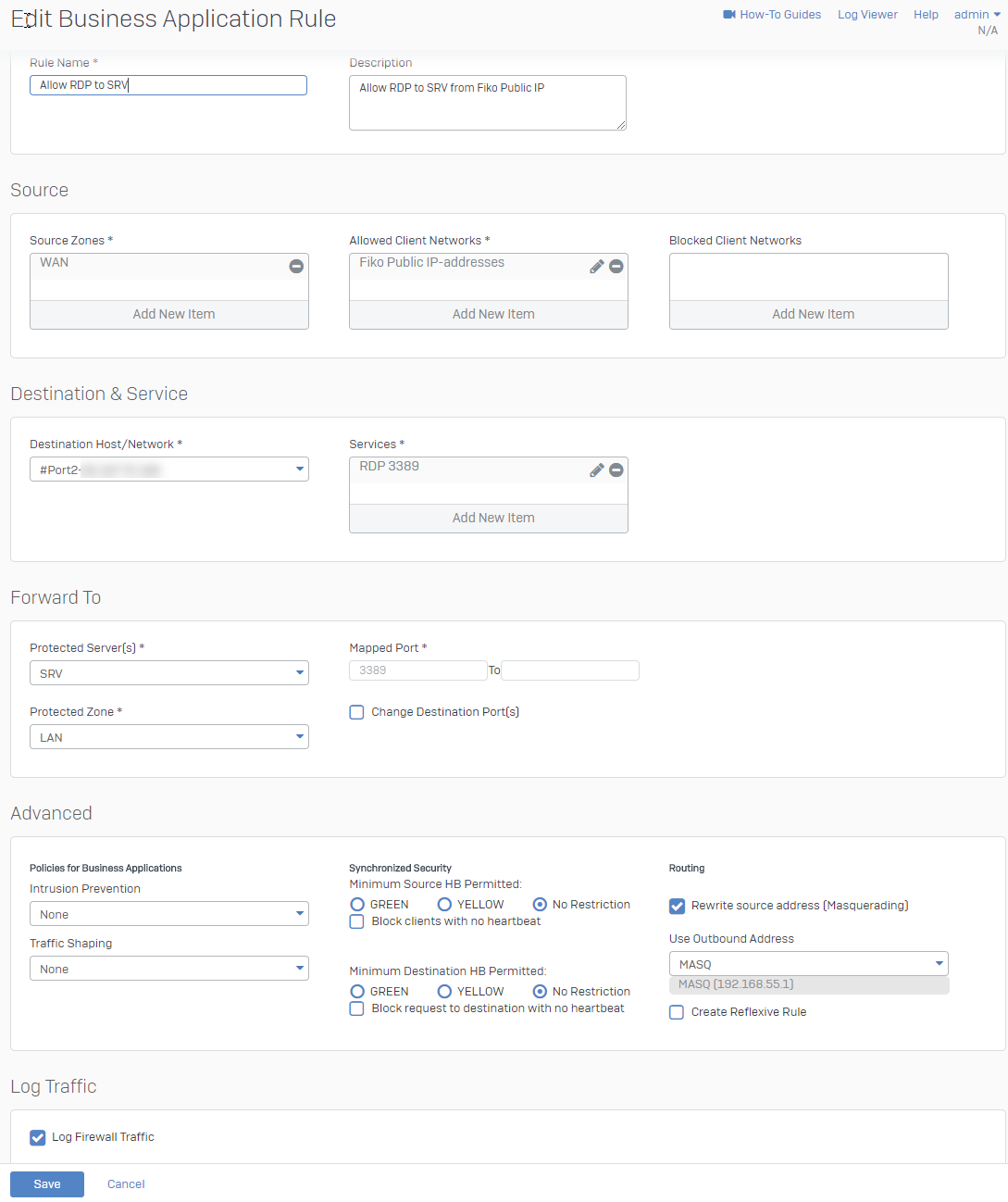Viewport: 1008px width, 1202px height.
Task: Open Destination Host/Network dropdown
Action: coord(169,470)
